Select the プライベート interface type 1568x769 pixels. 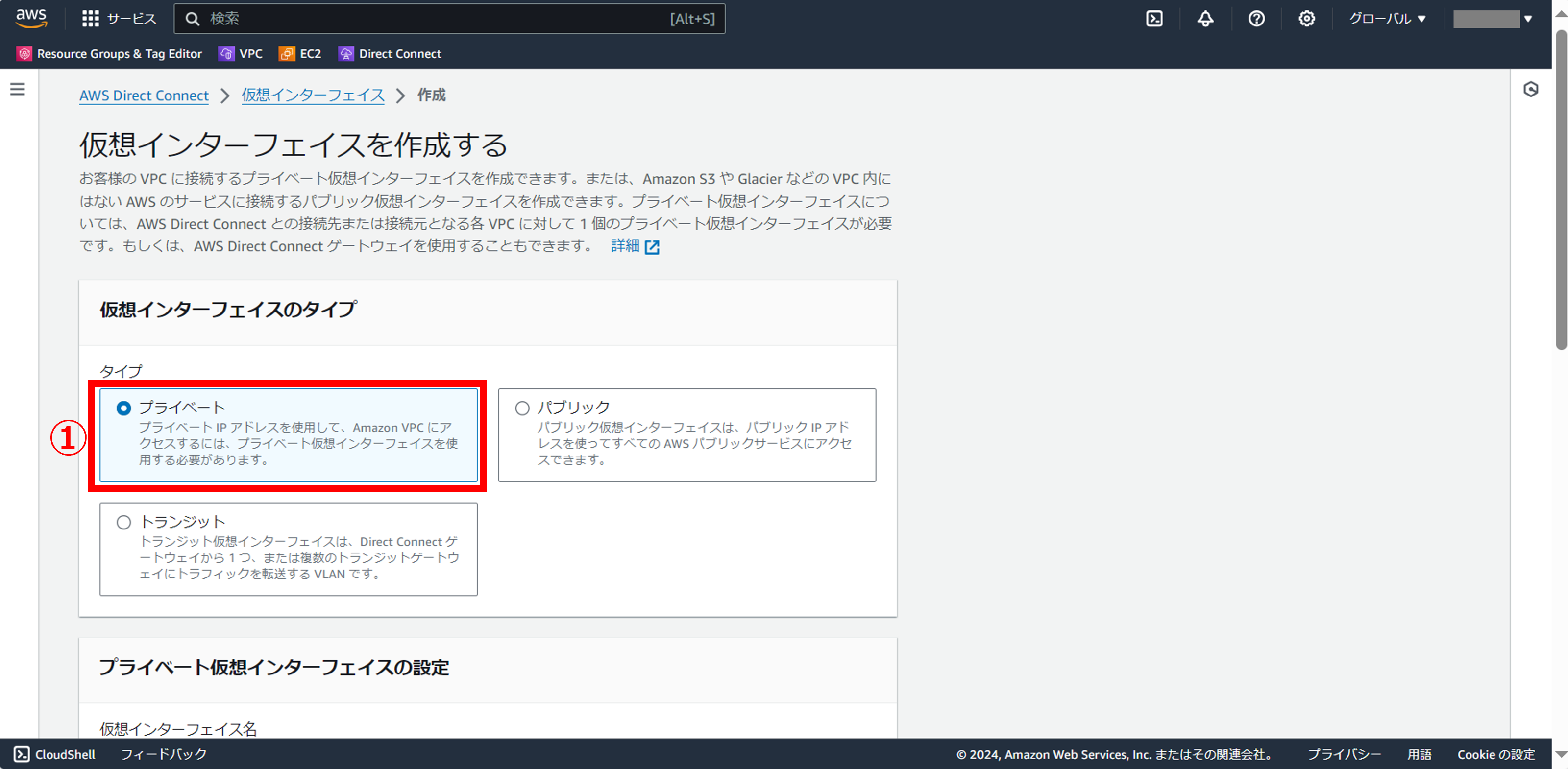click(123, 408)
